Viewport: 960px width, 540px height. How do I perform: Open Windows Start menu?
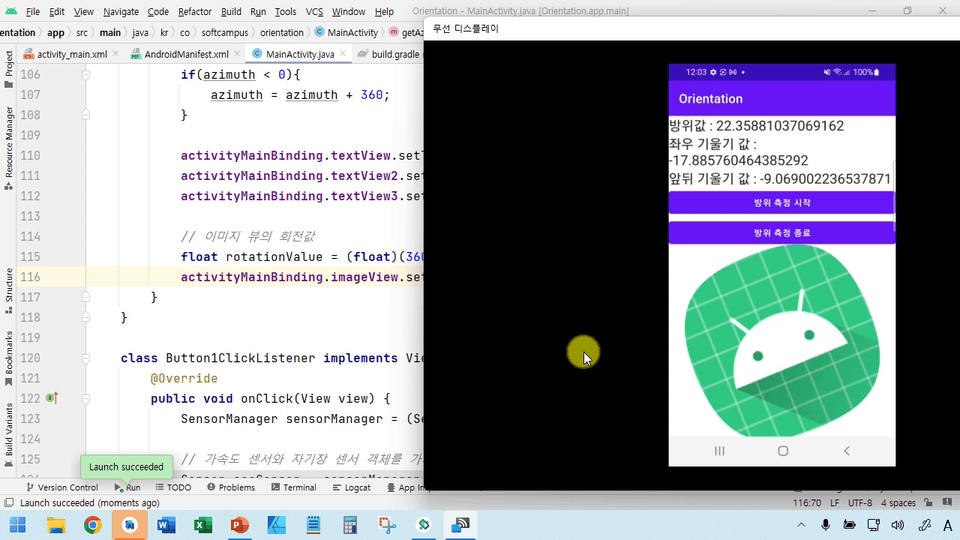point(18,525)
